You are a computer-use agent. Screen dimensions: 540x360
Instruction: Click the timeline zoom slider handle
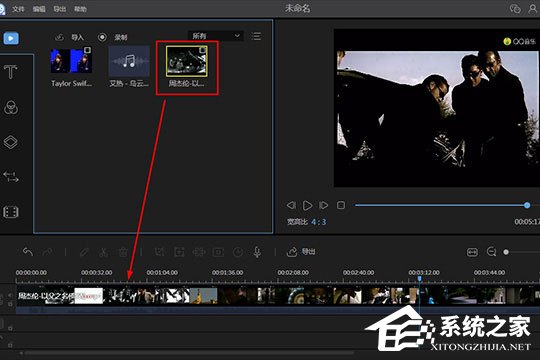coord(506,252)
